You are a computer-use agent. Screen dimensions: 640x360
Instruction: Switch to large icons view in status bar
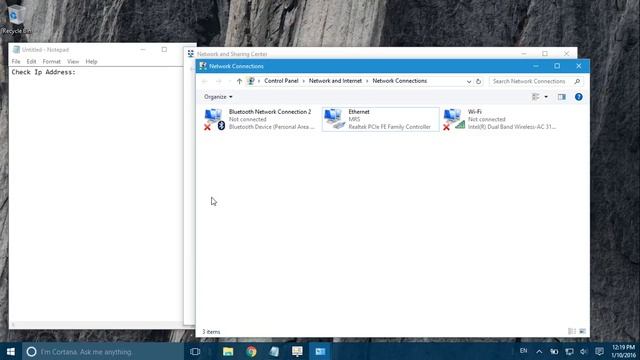[582, 331]
